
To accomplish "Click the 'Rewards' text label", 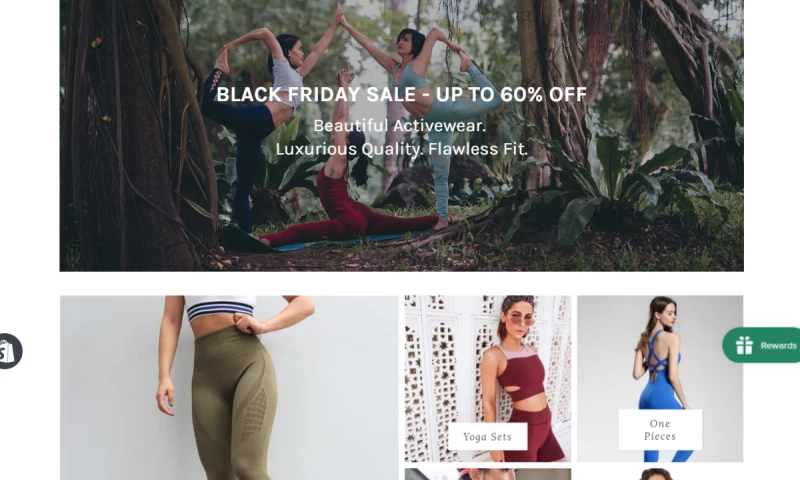I will (779, 345).
